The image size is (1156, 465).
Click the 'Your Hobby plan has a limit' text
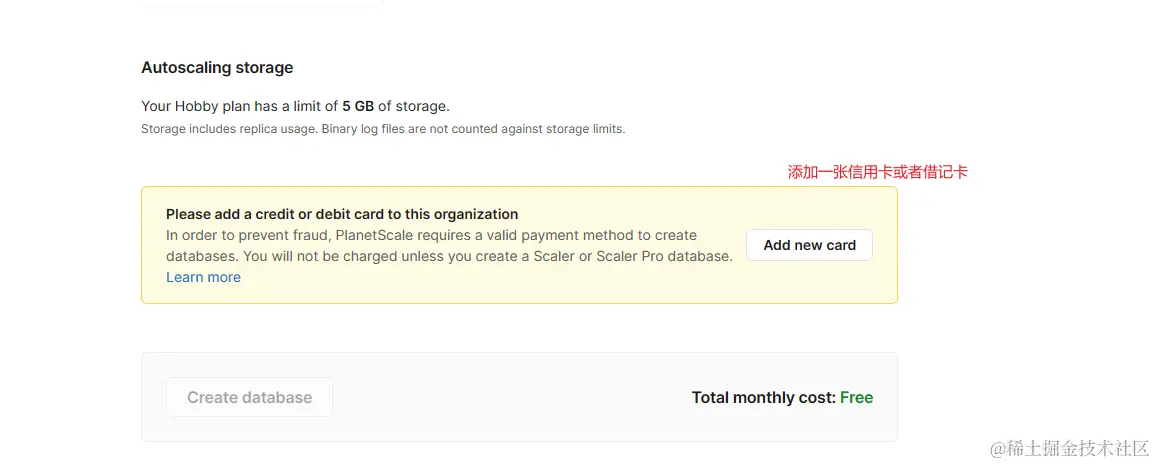pyautogui.click(x=240, y=106)
